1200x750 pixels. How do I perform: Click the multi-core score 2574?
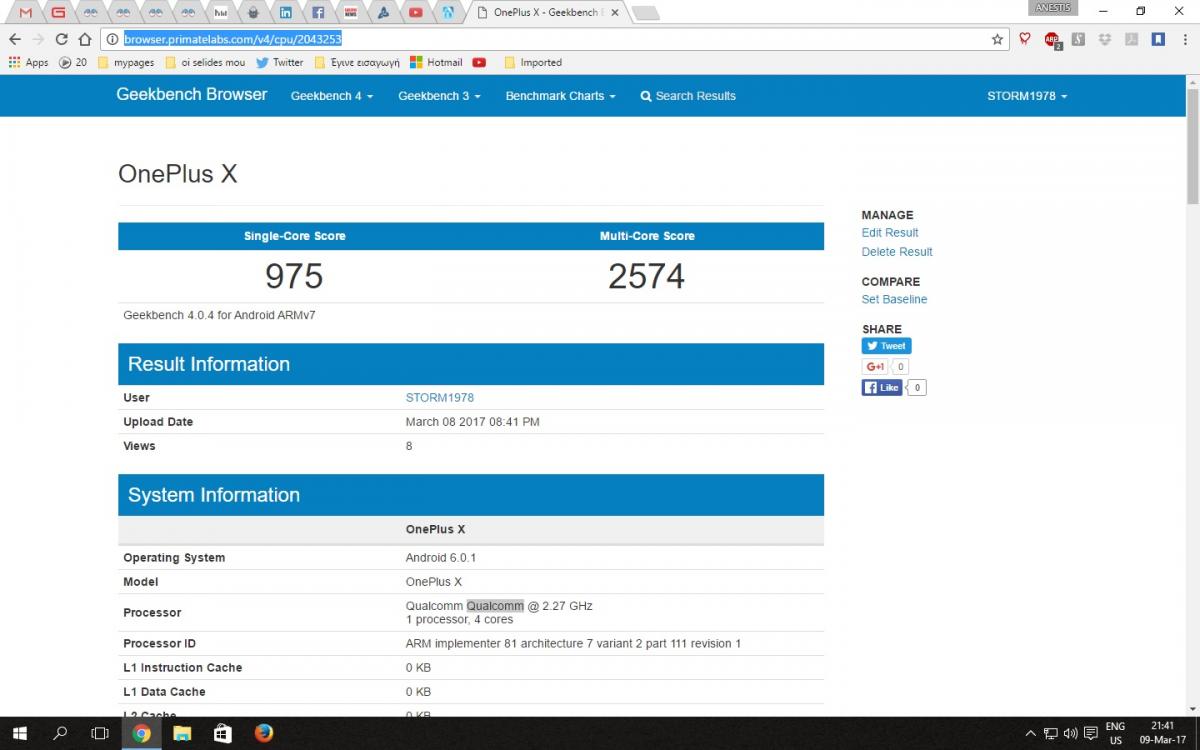647,276
